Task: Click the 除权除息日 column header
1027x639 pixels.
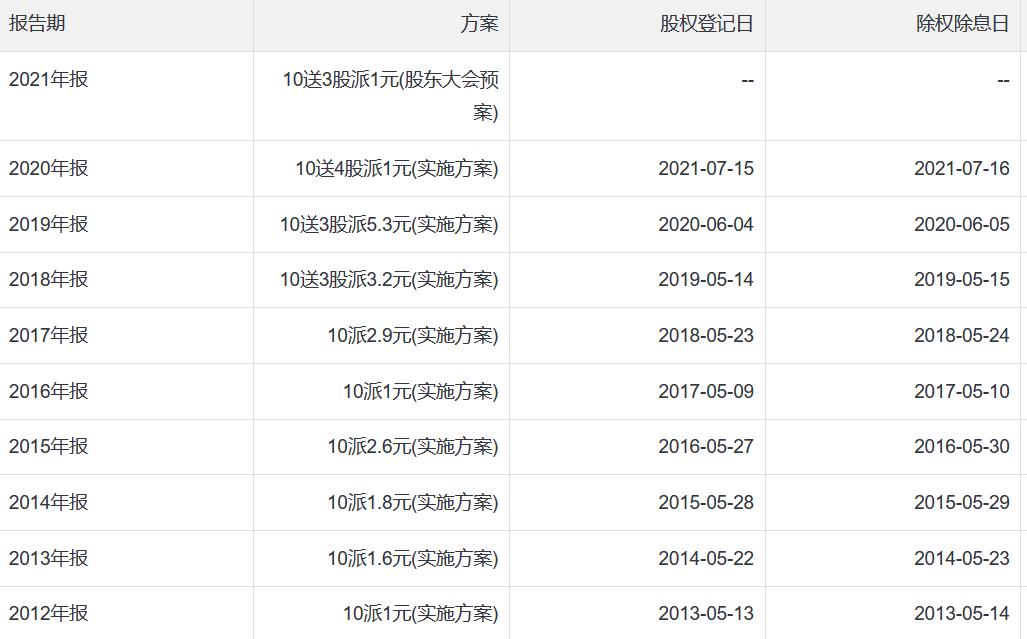Action: tap(962, 24)
